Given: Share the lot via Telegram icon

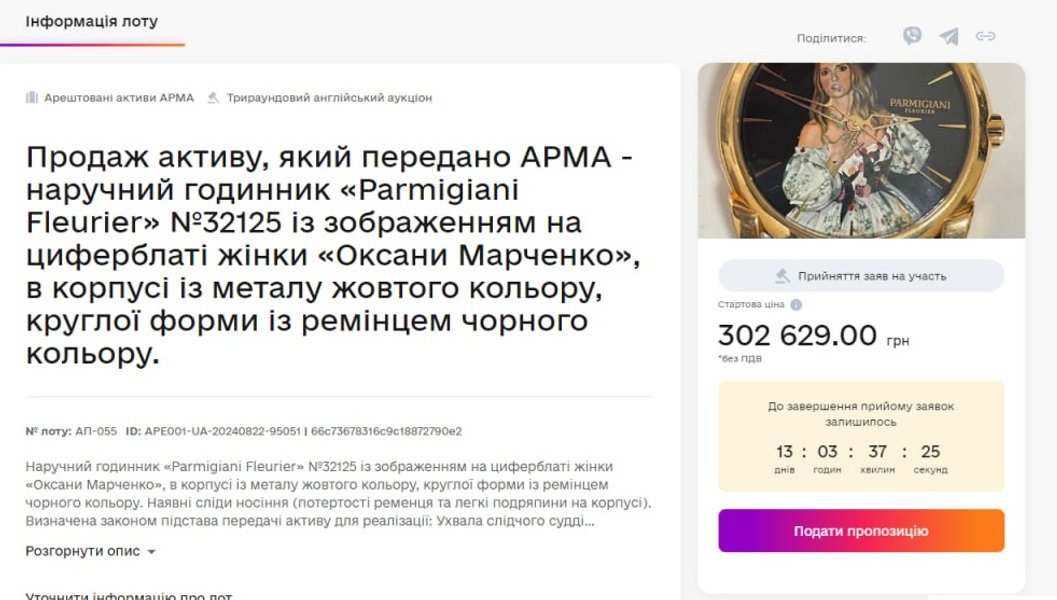Looking at the screenshot, I should [x=949, y=37].
